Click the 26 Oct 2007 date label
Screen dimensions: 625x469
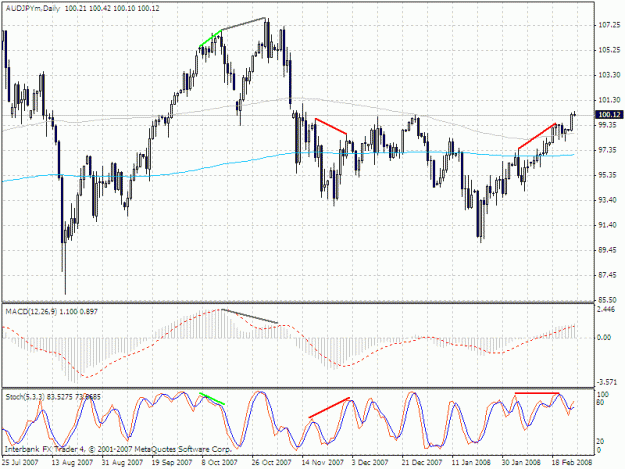pos(271,462)
